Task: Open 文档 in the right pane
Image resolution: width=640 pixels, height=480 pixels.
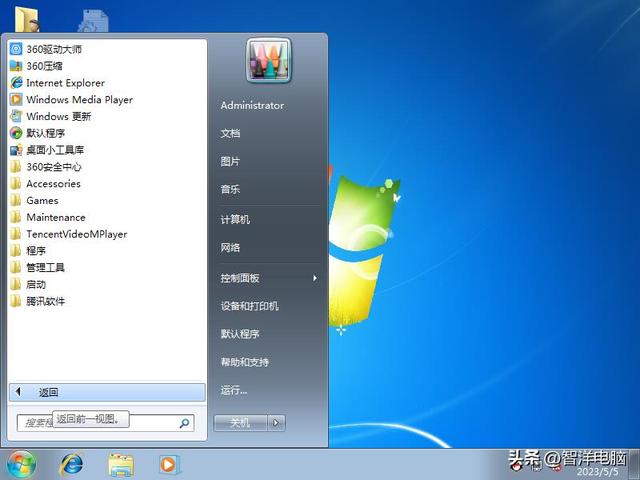Action: tap(230, 133)
